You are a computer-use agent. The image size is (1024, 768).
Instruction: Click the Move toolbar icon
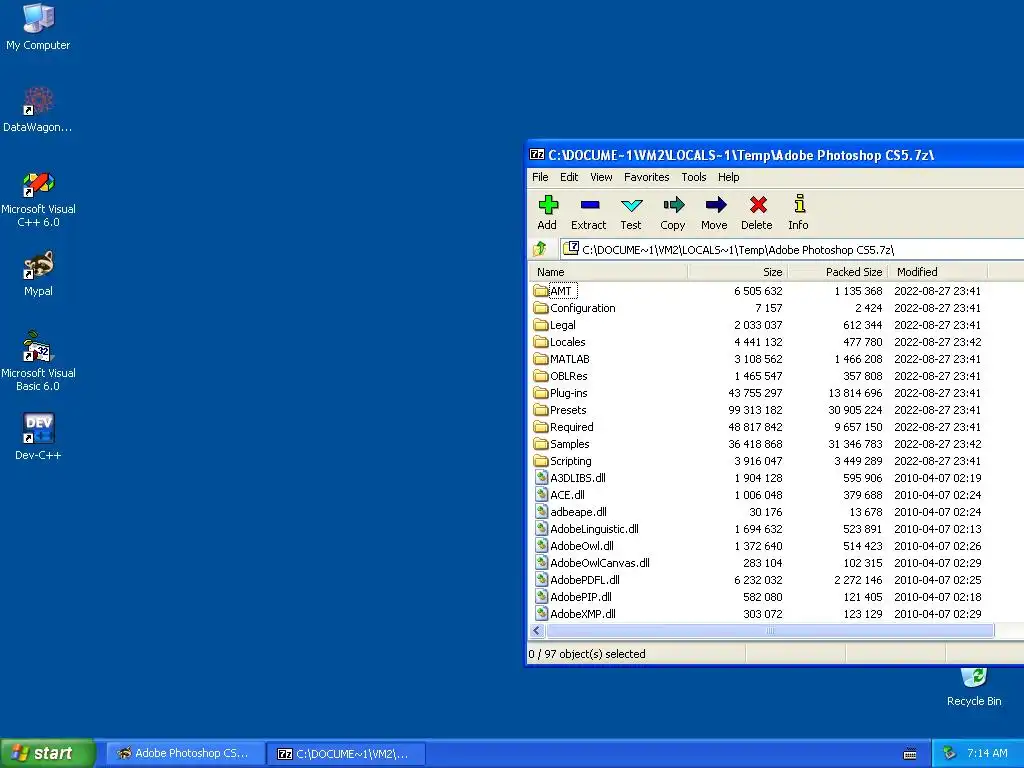click(x=715, y=205)
